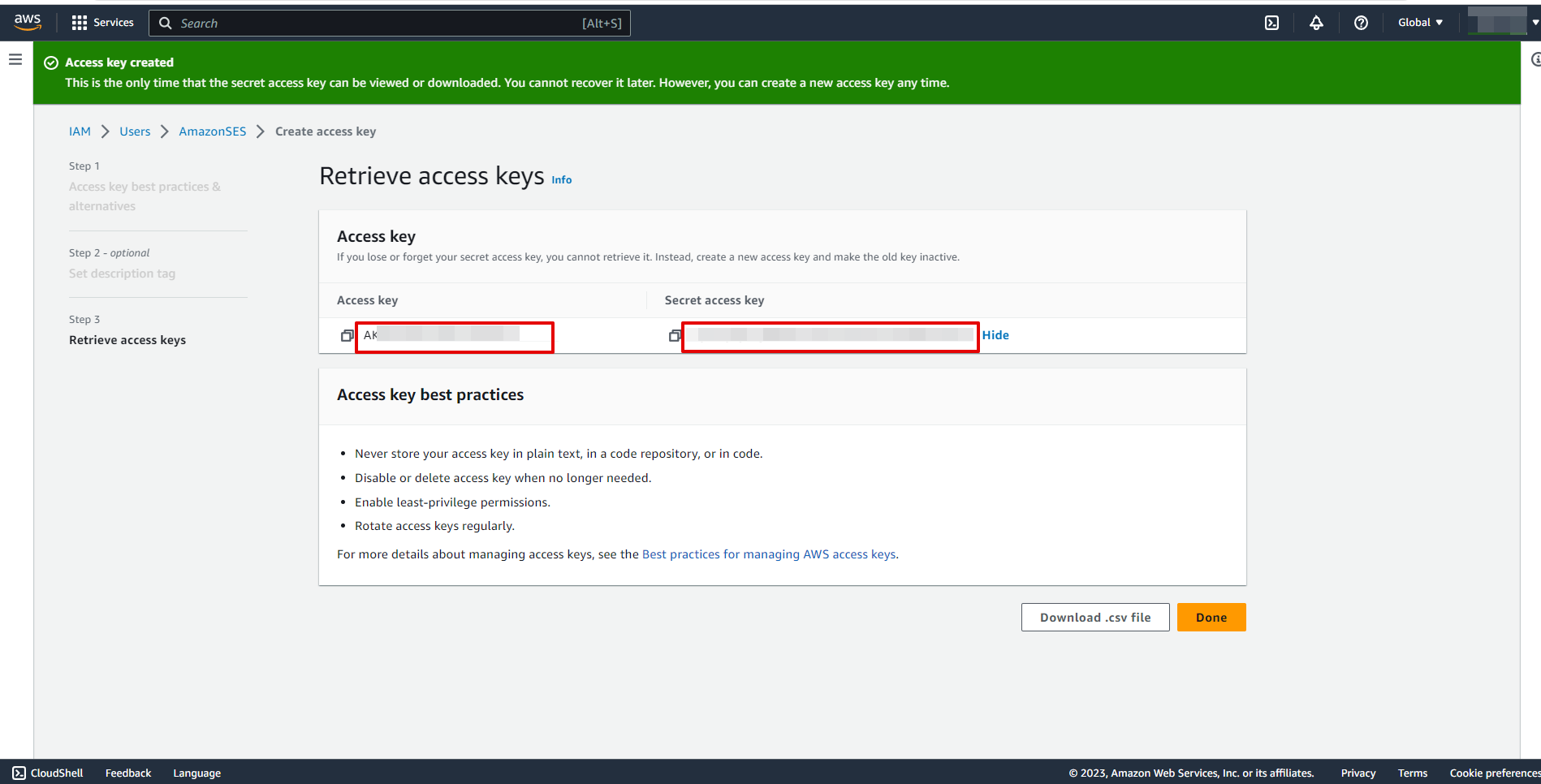Image resolution: width=1541 pixels, height=784 pixels.
Task: Open the account menu dropdown
Action: [1504, 21]
